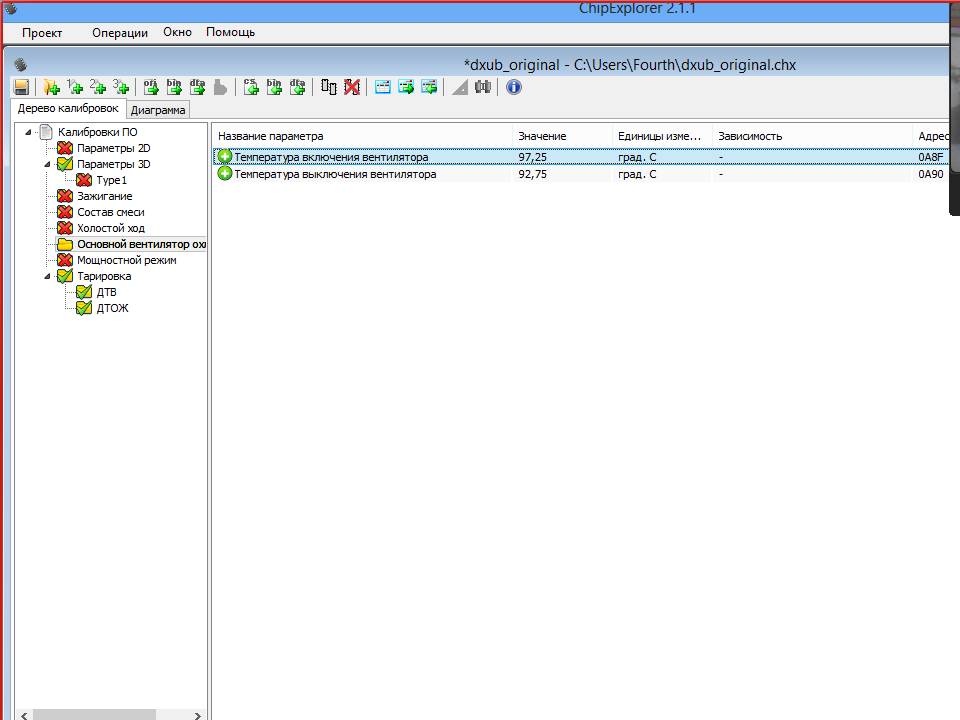Click the 'cs' checksum toolbar icon
This screenshot has width=960, height=720.
click(x=251, y=88)
